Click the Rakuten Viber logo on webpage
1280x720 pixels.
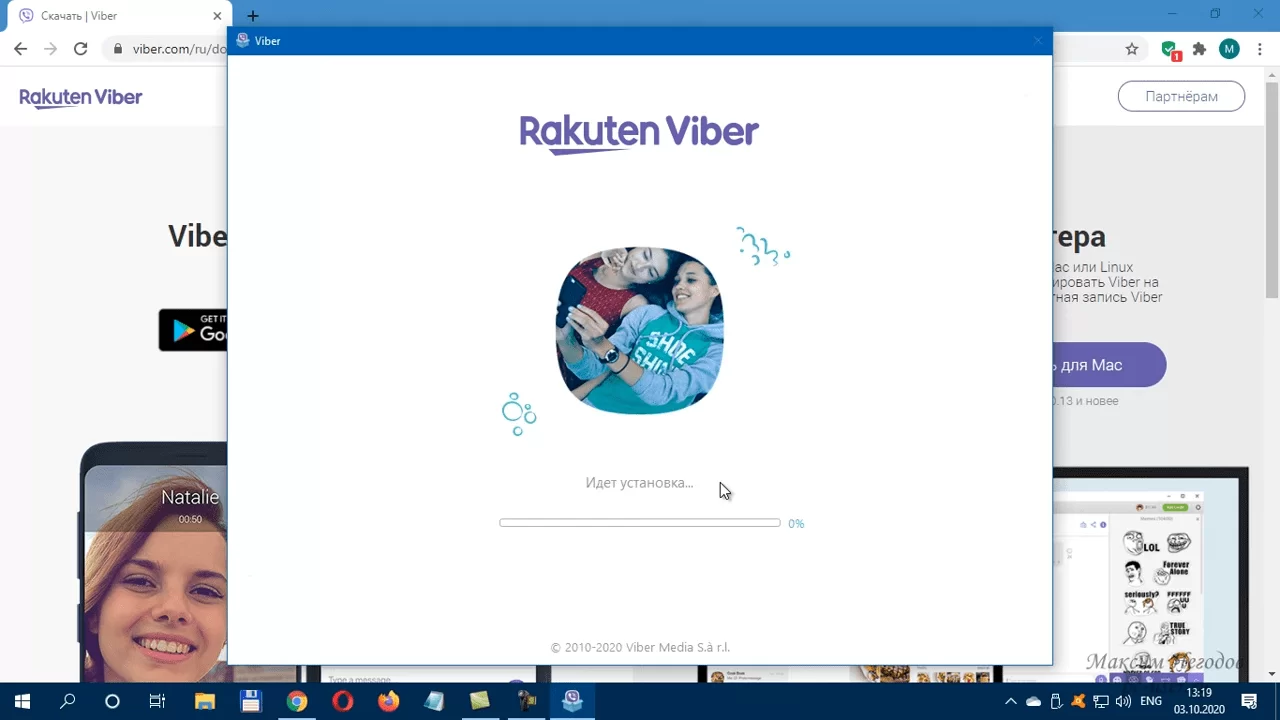coord(81,97)
